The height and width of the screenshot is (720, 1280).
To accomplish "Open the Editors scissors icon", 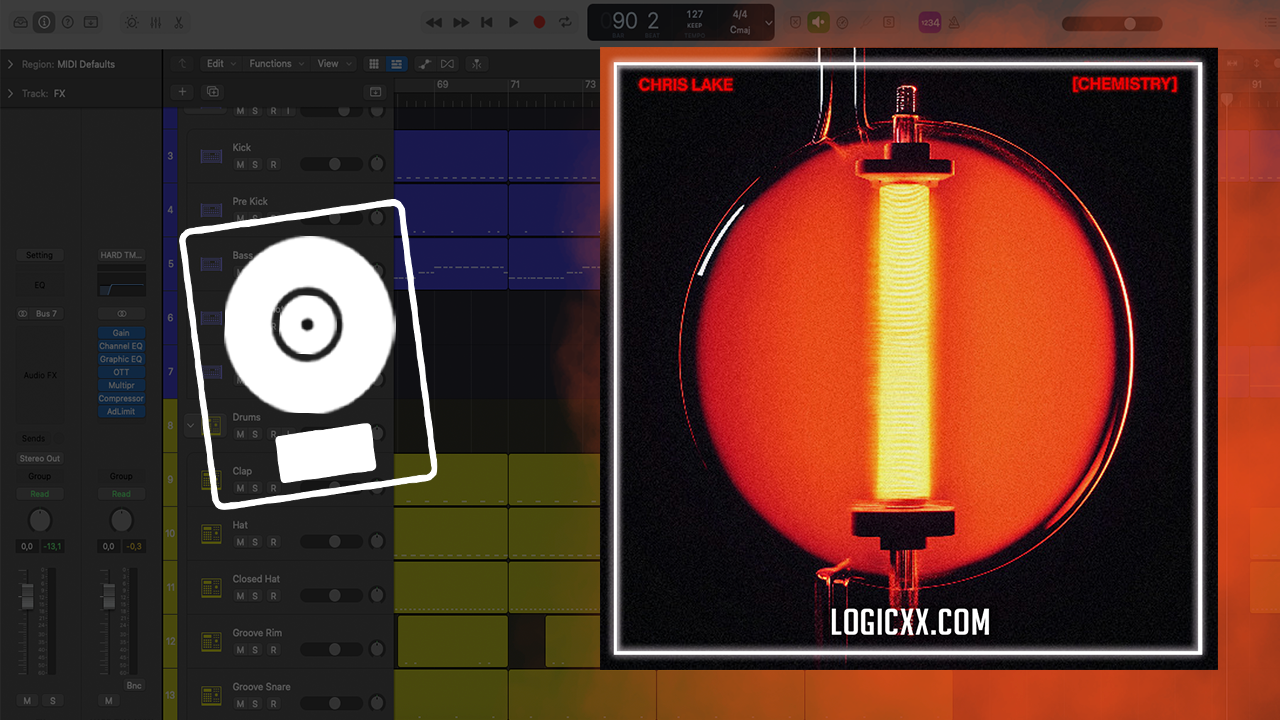I will 178,22.
